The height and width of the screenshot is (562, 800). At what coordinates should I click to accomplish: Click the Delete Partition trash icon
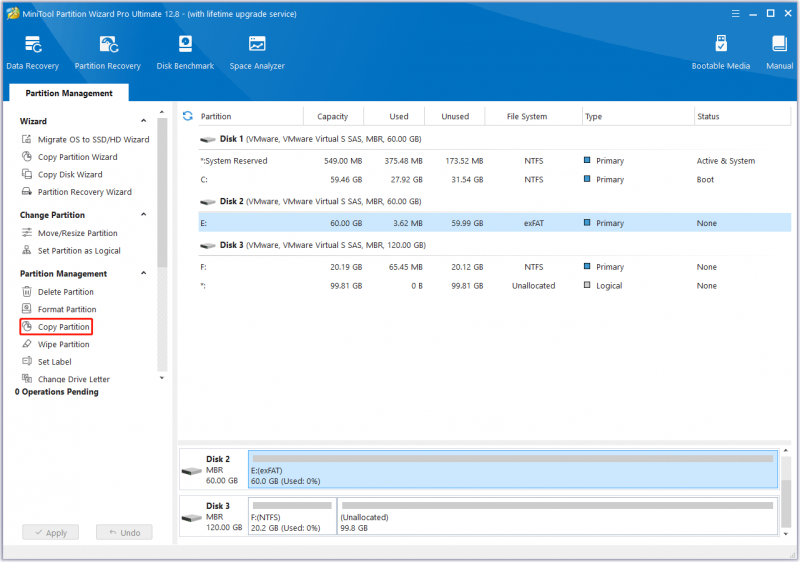pyautogui.click(x=27, y=291)
